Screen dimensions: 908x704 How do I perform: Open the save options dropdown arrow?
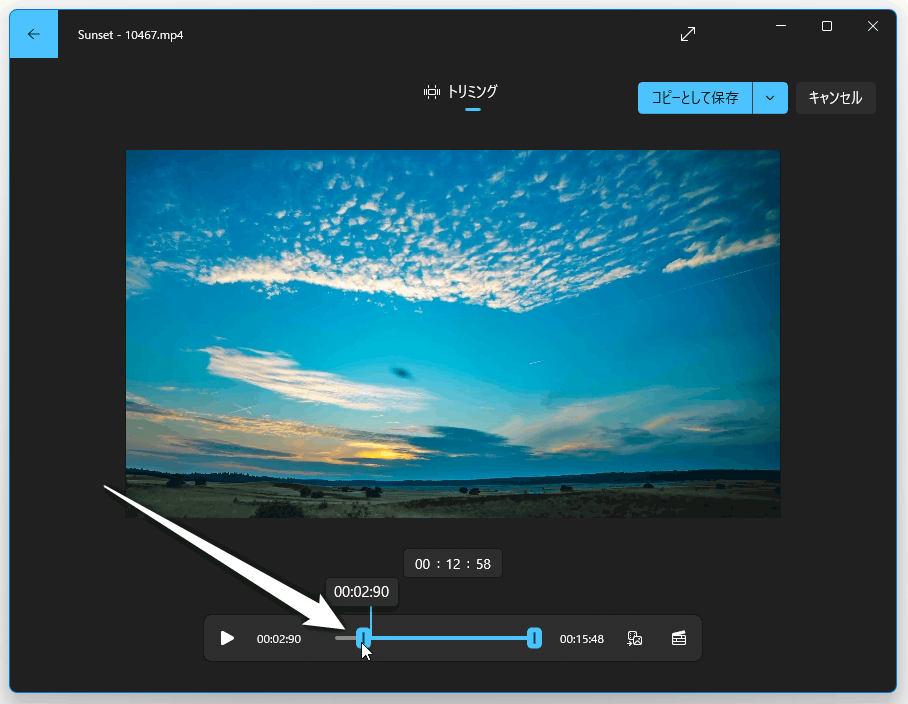(770, 98)
